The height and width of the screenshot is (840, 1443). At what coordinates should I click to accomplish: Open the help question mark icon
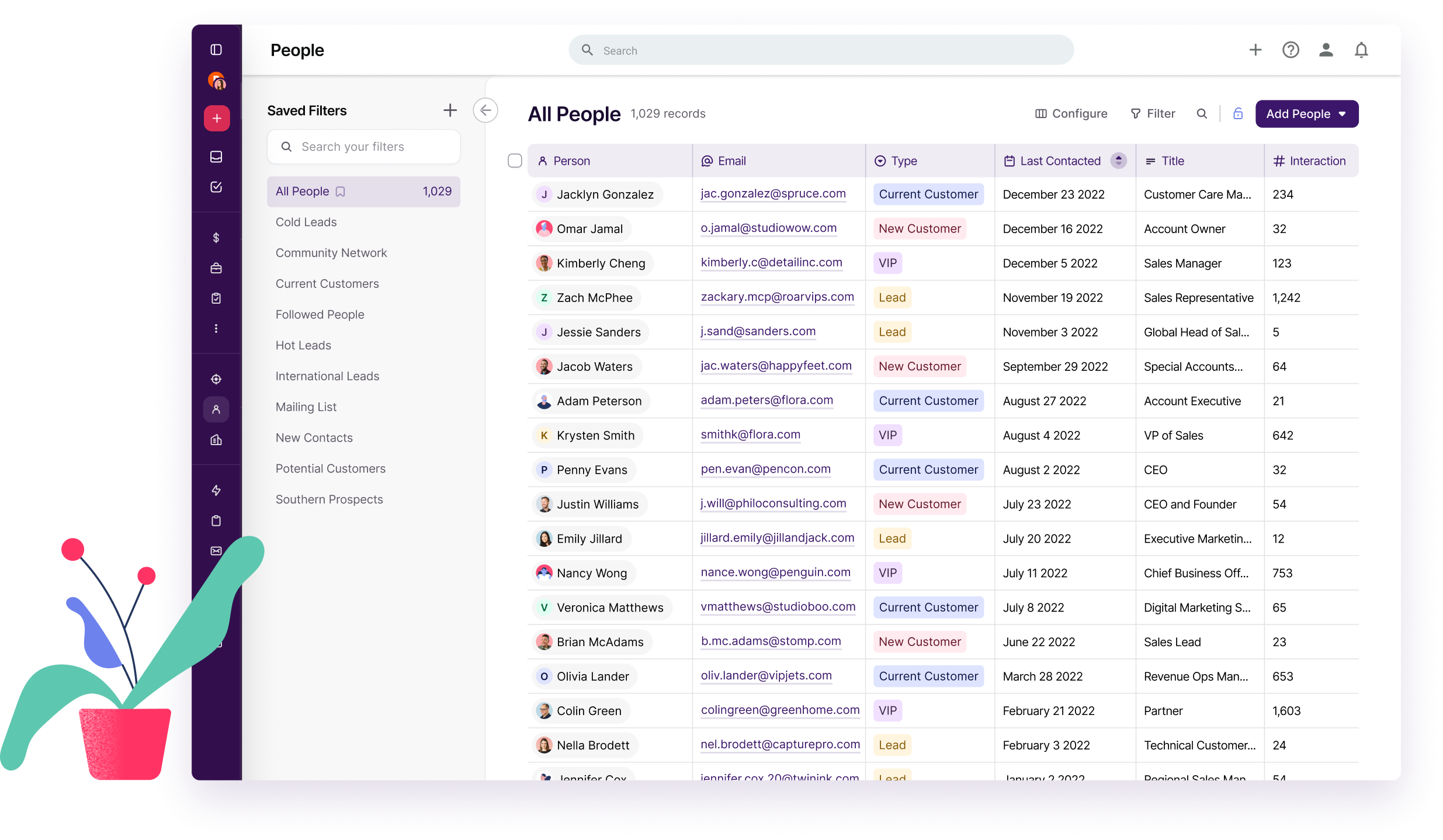pos(1291,50)
